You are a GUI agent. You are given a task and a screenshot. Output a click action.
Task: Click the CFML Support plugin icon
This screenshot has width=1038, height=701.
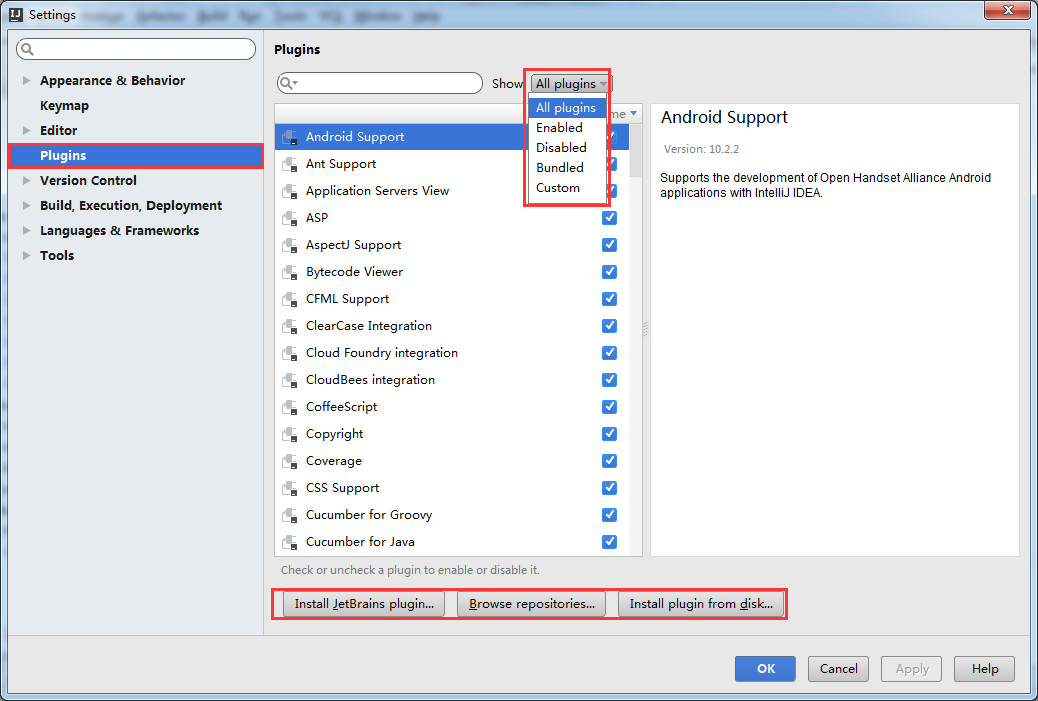pos(290,300)
